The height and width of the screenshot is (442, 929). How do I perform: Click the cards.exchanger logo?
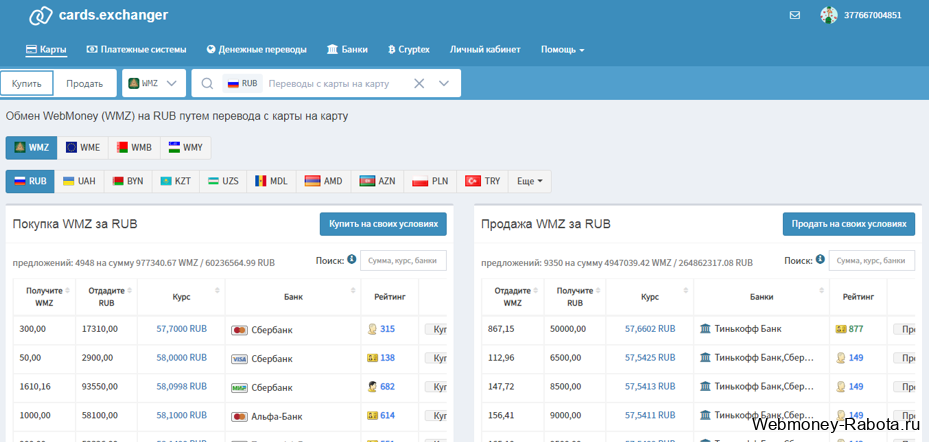pyautogui.click(x=98, y=16)
